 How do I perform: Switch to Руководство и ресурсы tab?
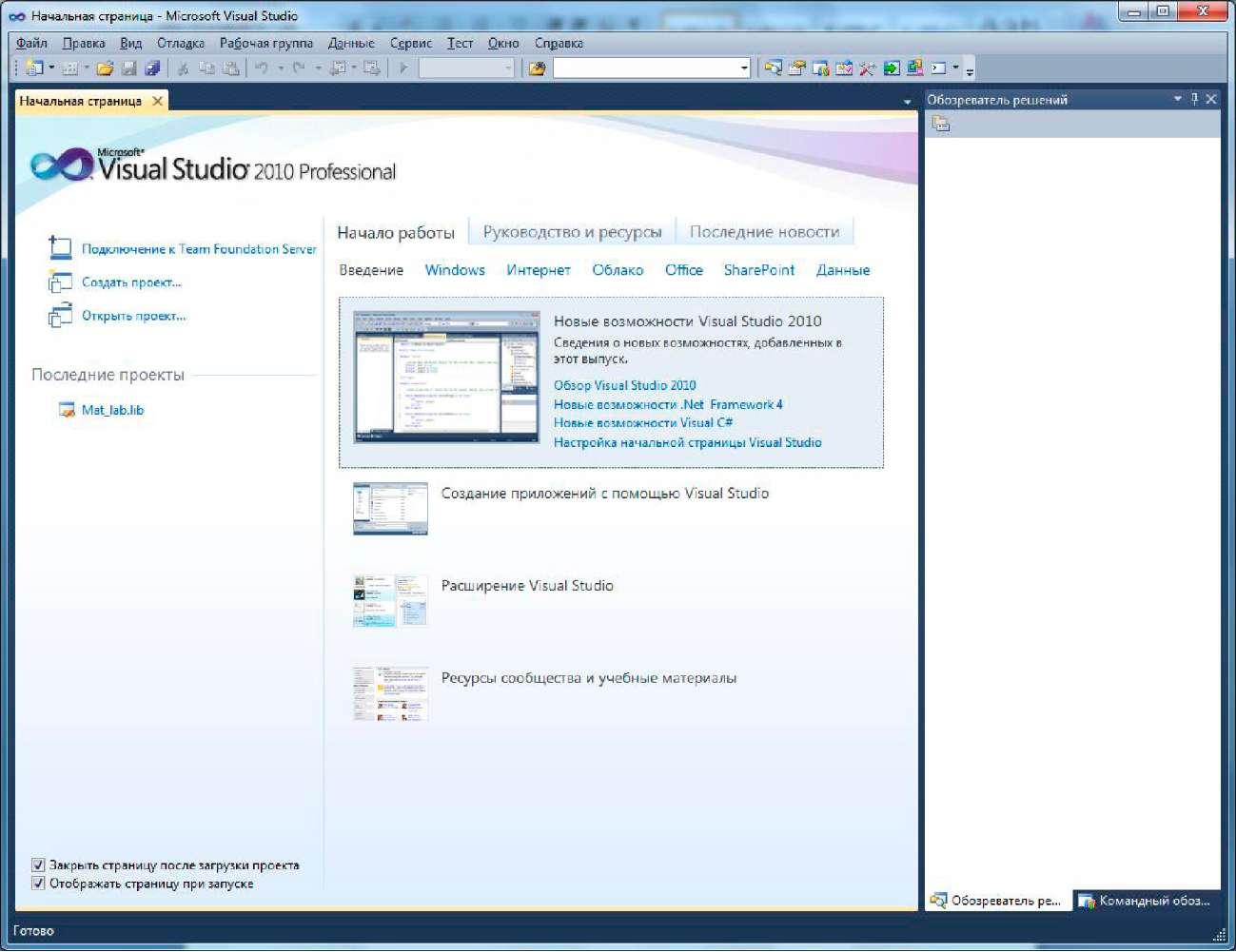click(572, 232)
